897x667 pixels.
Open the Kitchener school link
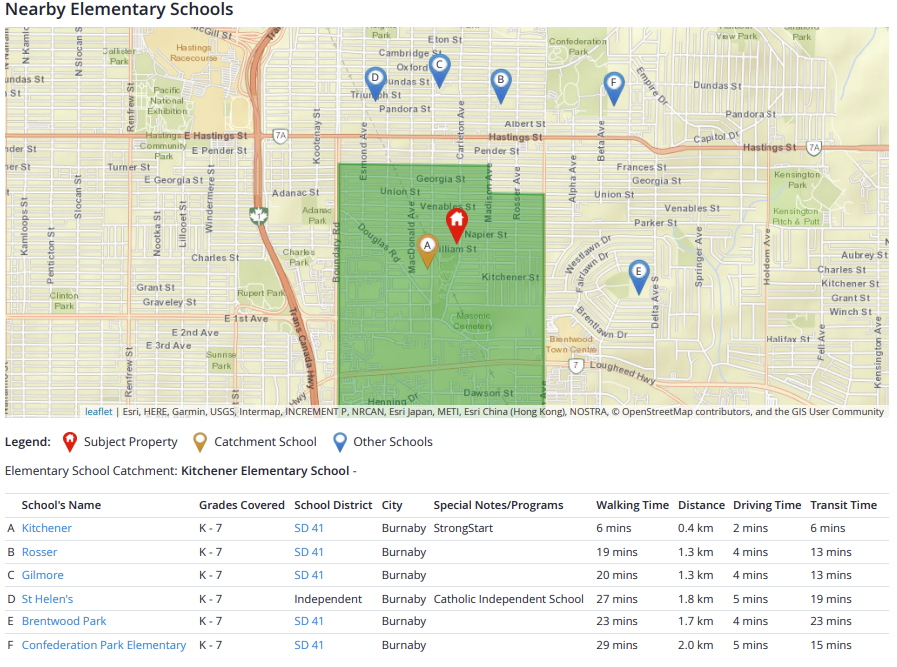click(x=47, y=528)
